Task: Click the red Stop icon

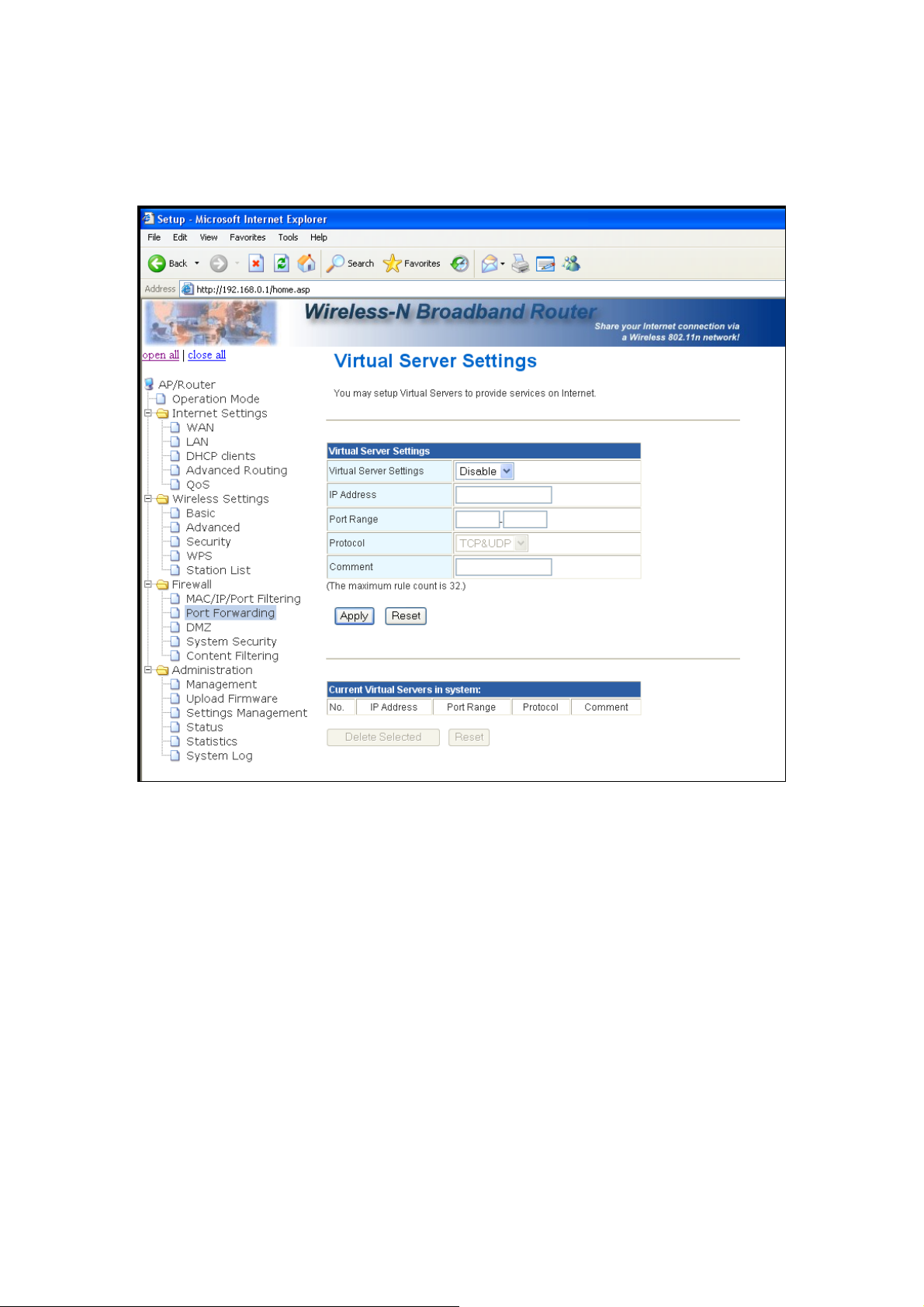Action: pyautogui.click(x=256, y=264)
